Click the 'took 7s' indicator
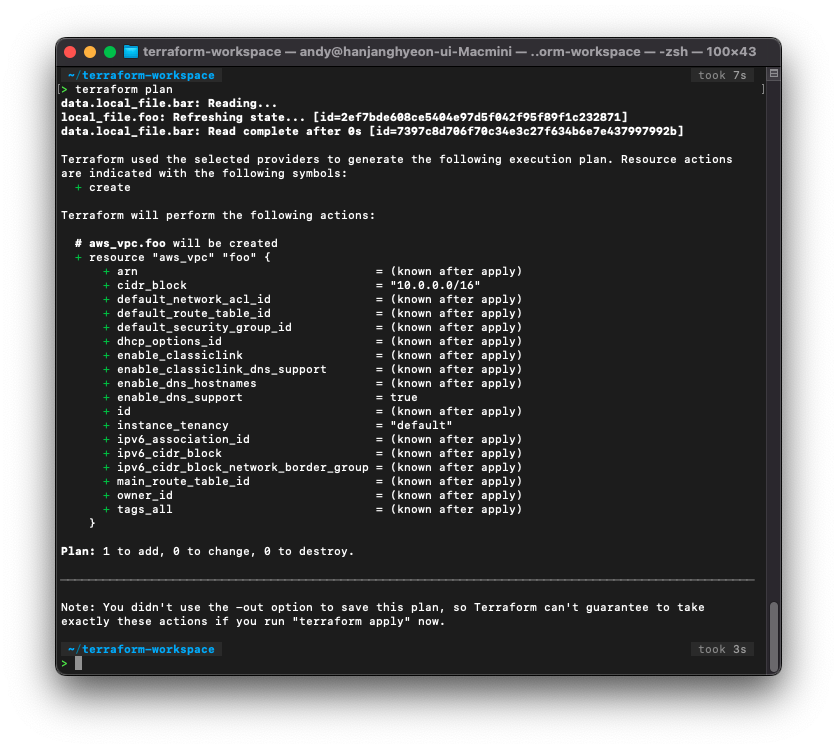Screen dimensions: 837x749 click(x=722, y=75)
